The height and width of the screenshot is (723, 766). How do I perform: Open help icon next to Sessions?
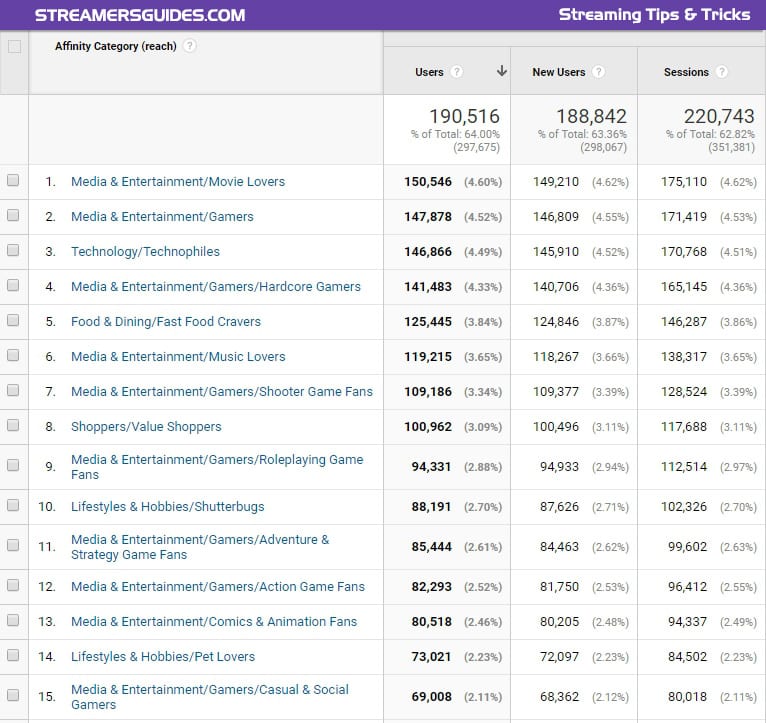pyautogui.click(x=722, y=72)
